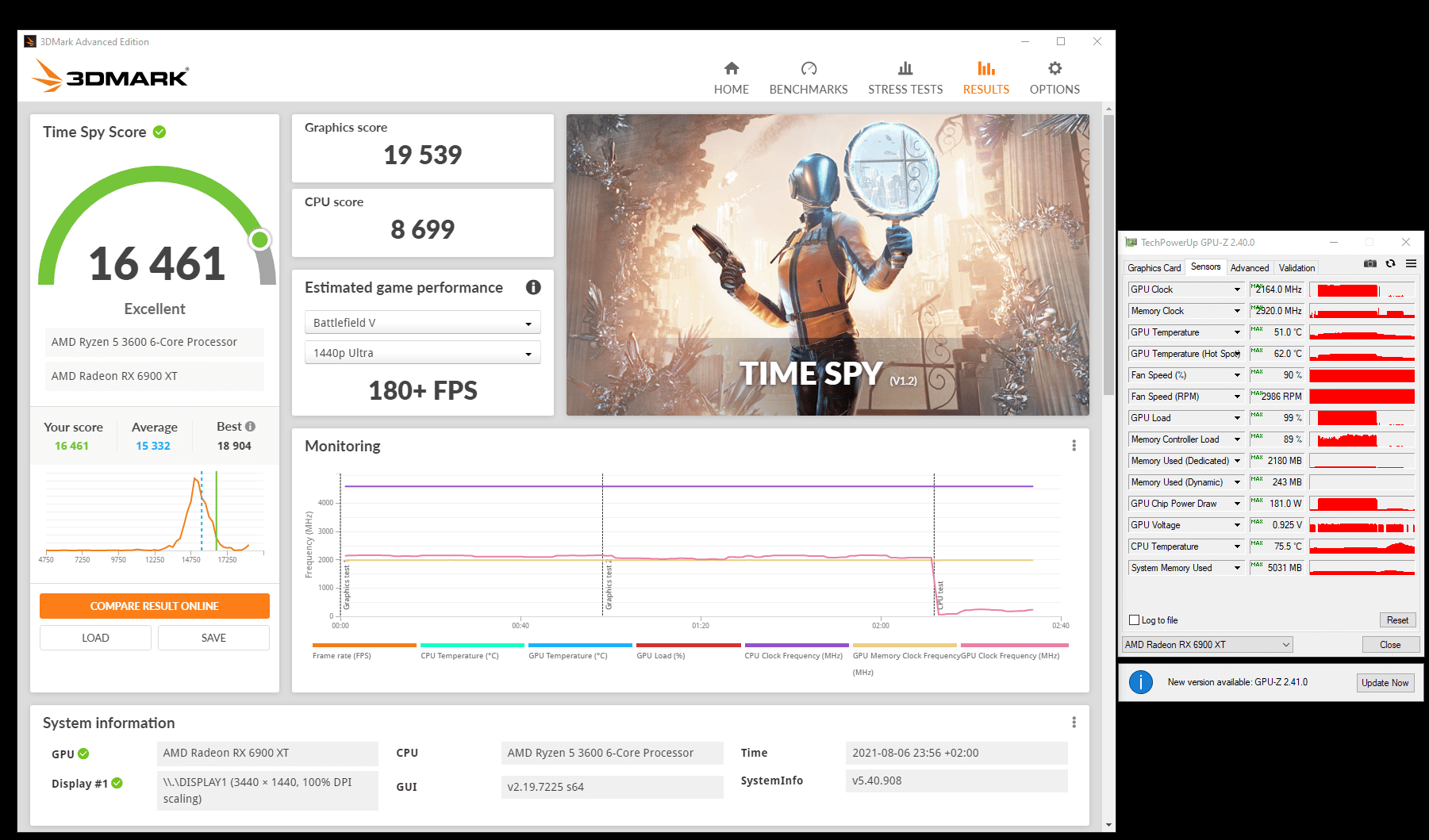Open the OPTIONS section
The width and height of the screenshot is (1429, 840).
point(1054,78)
